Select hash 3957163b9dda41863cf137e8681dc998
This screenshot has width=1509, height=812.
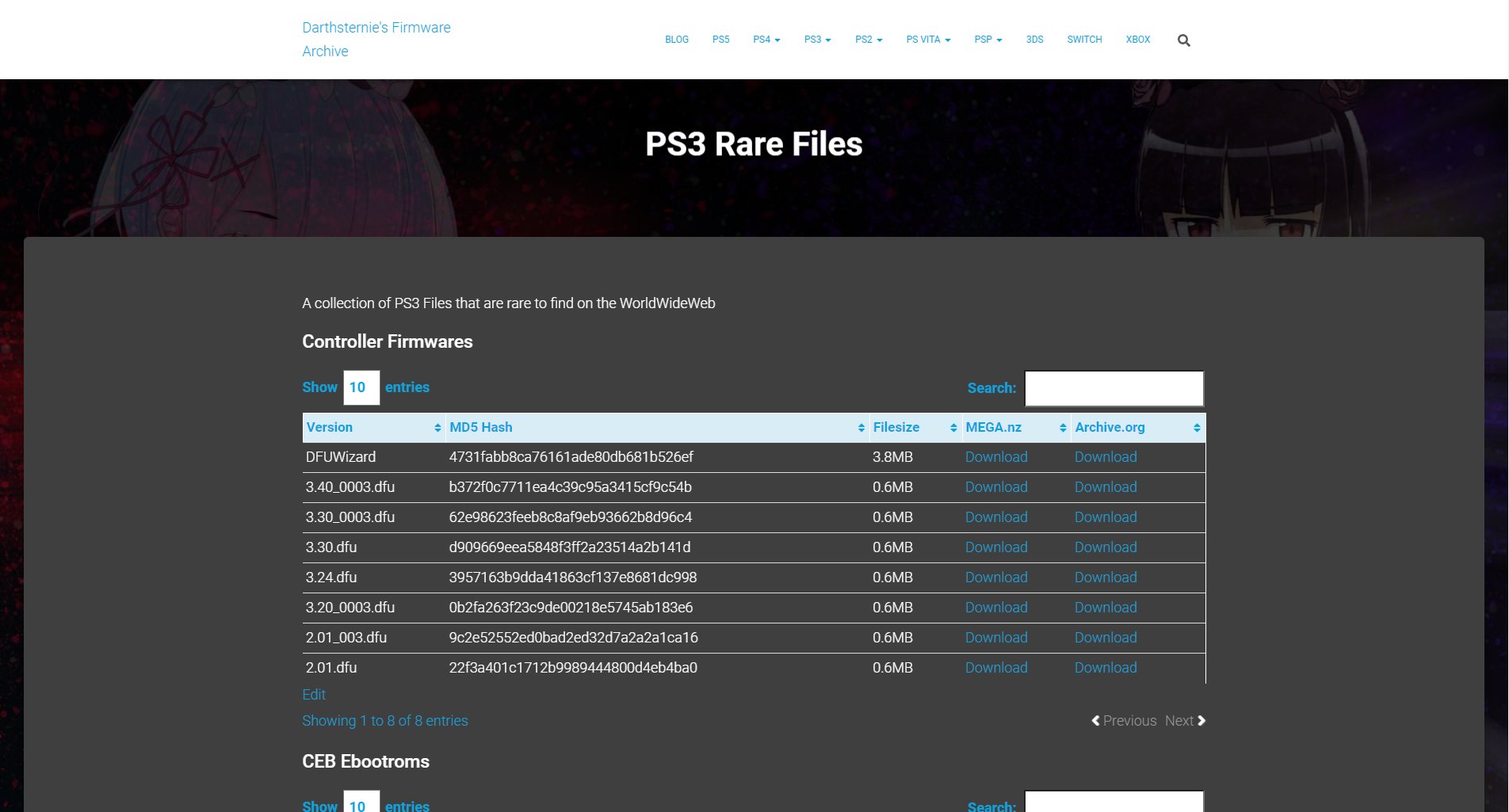point(573,578)
